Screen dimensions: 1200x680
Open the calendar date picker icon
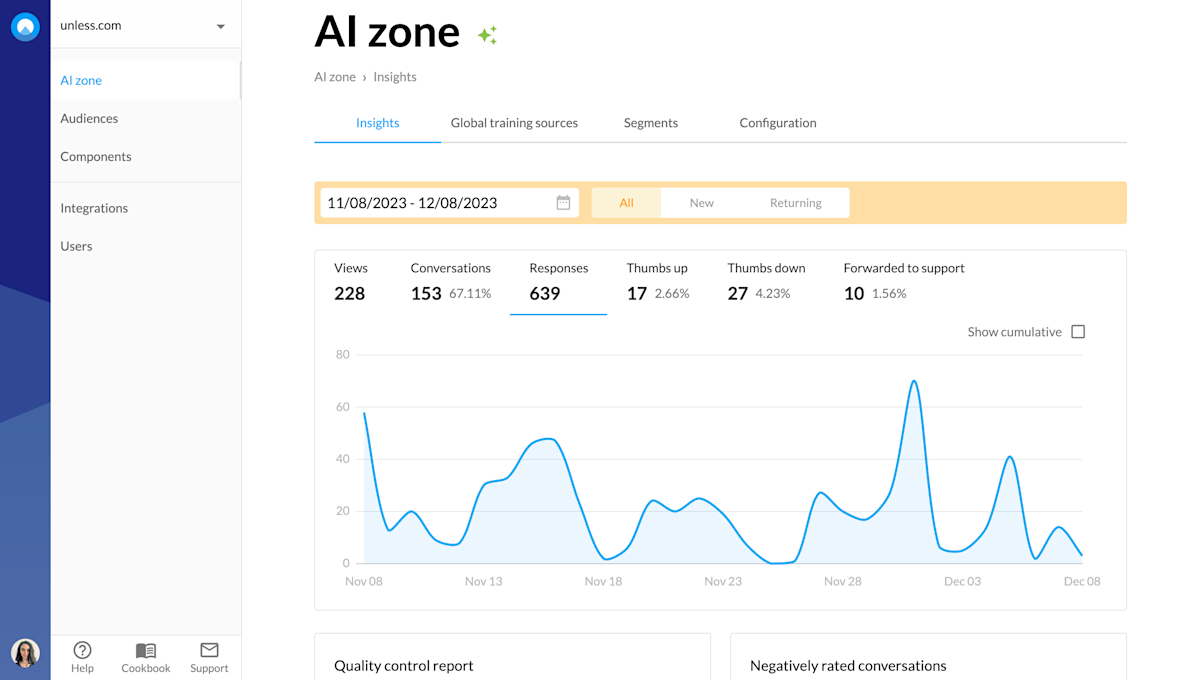coord(563,202)
